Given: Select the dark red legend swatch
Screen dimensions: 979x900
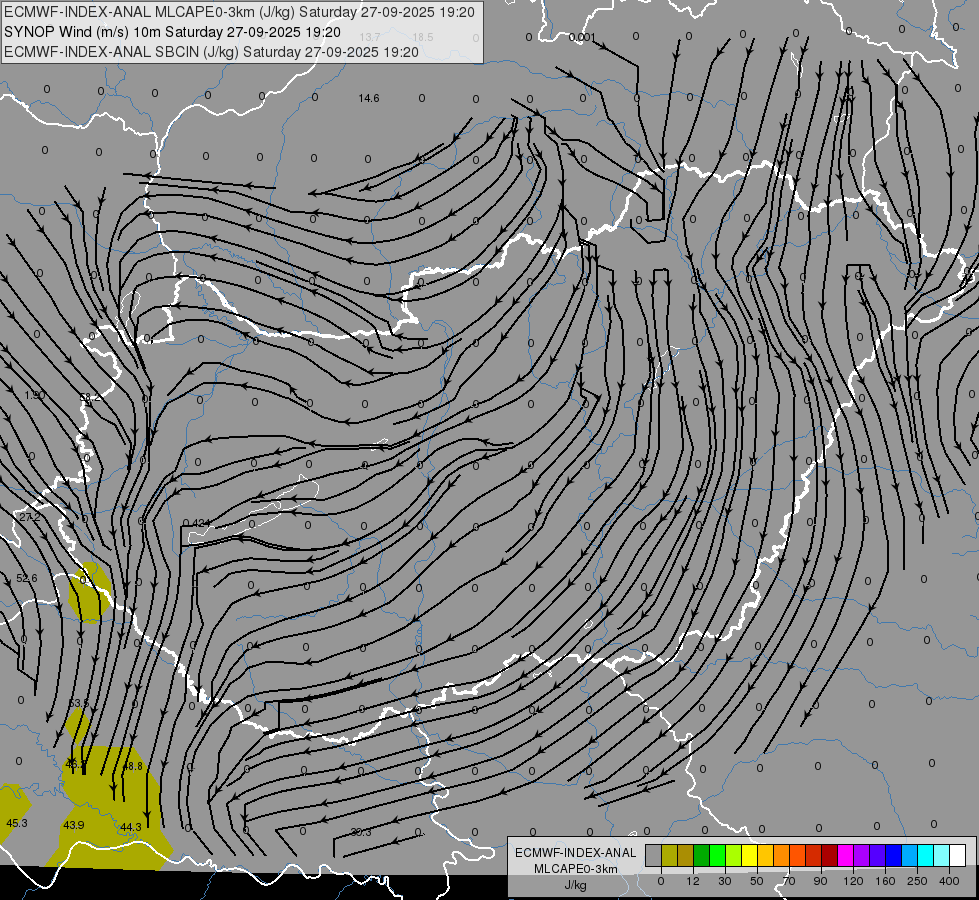Looking at the screenshot, I should pyautogui.click(x=829, y=855).
